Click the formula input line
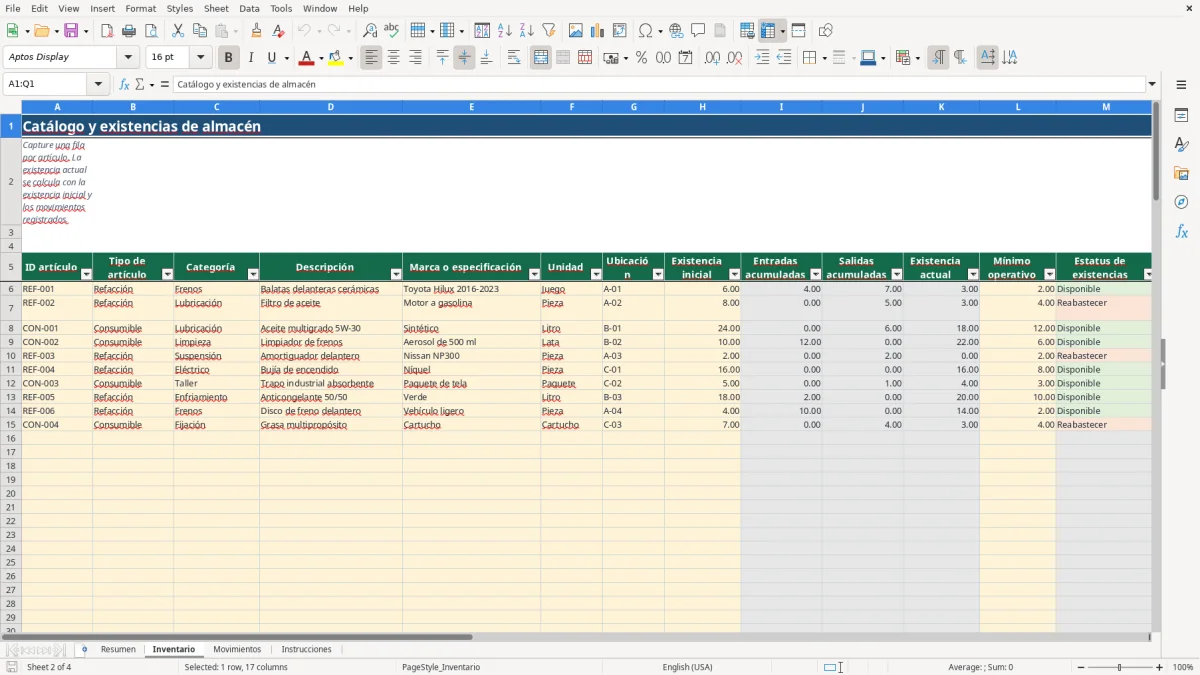The image size is (1200, 675). click(659, 85)
